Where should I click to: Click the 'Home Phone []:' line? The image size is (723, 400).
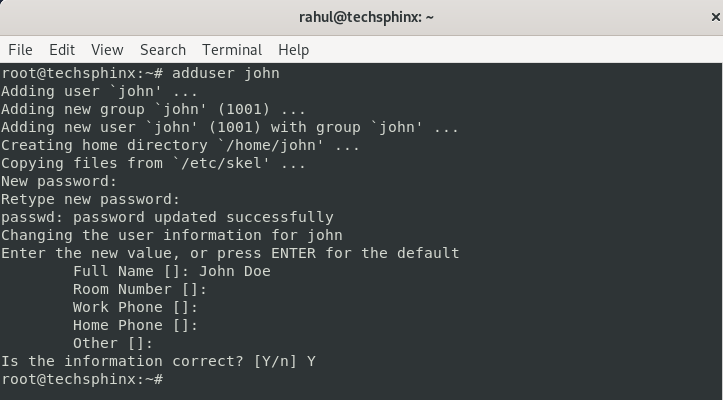(135, 325)
